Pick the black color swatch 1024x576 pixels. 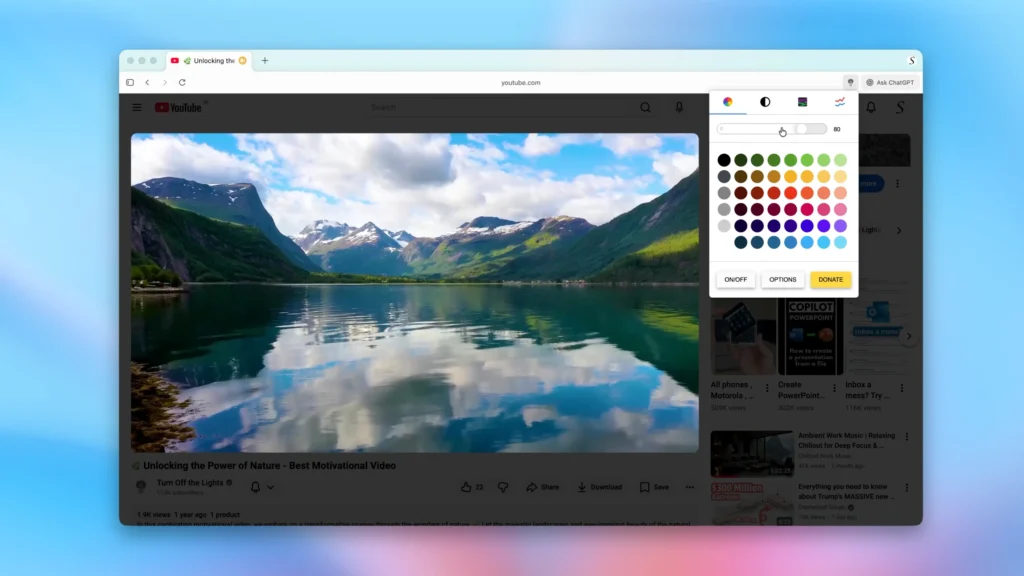pos(724,160)
